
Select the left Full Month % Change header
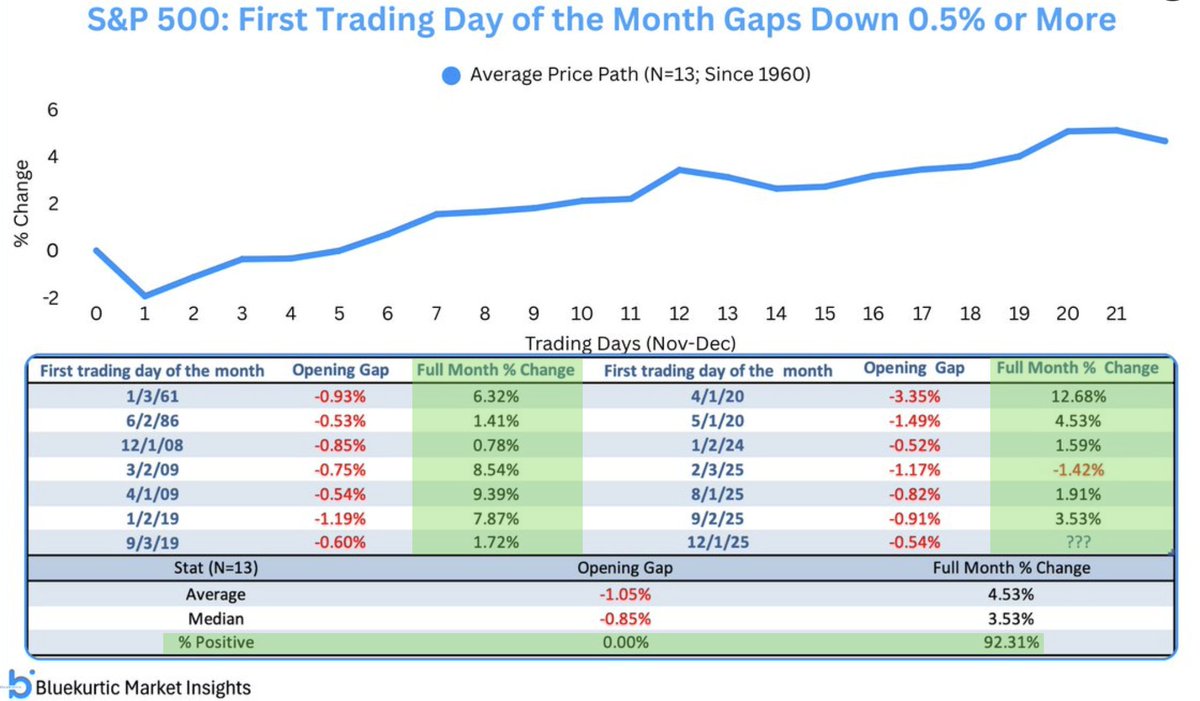(x=496, y=370)
